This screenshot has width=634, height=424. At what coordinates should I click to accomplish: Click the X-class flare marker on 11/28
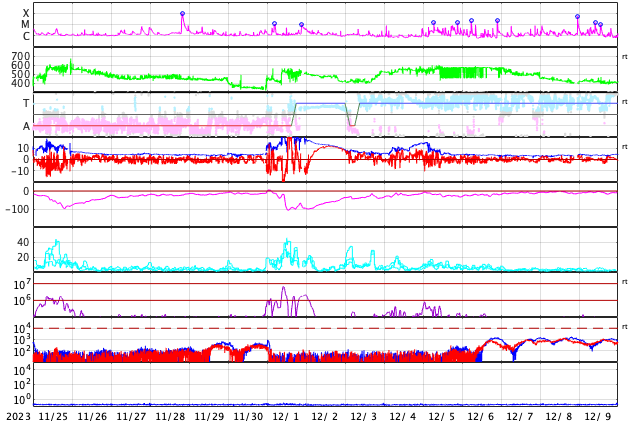[x=182, y=14]
